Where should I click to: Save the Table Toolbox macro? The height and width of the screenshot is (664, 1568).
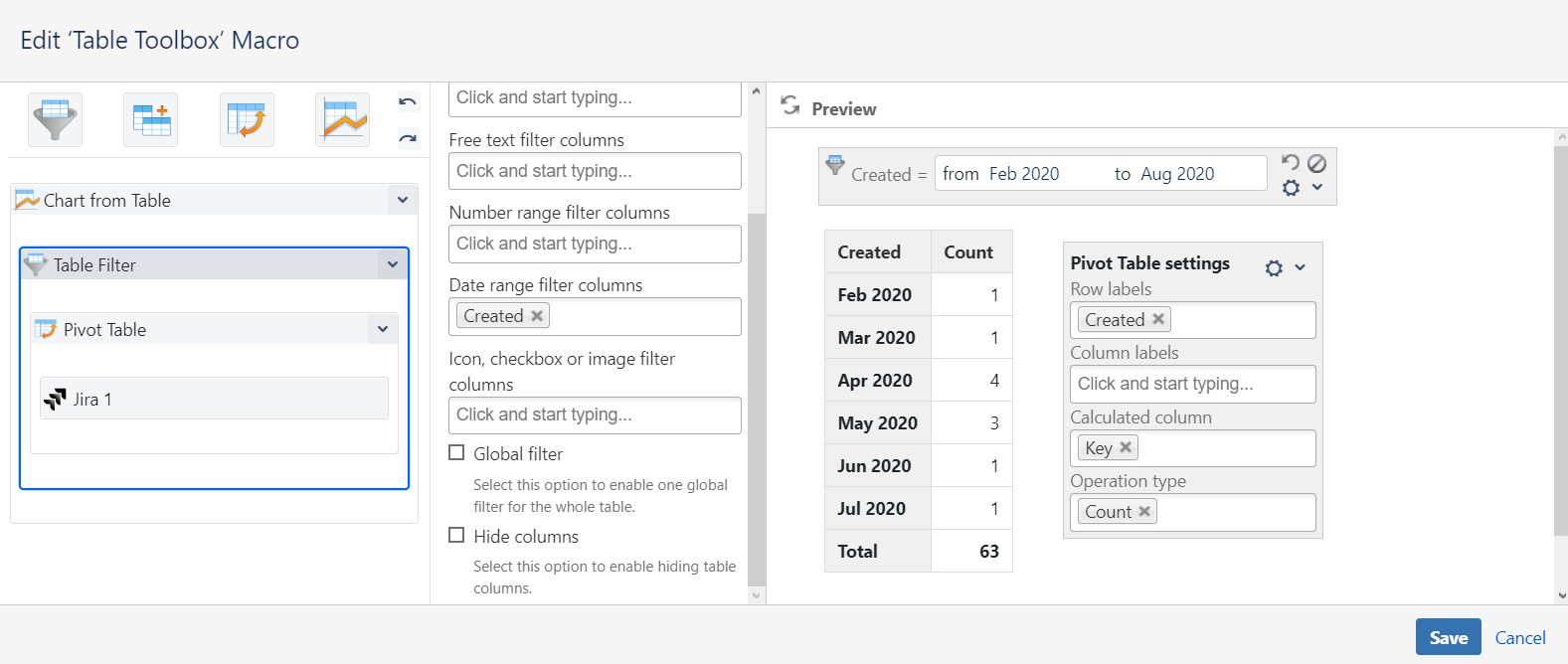tap(1448, 637)
